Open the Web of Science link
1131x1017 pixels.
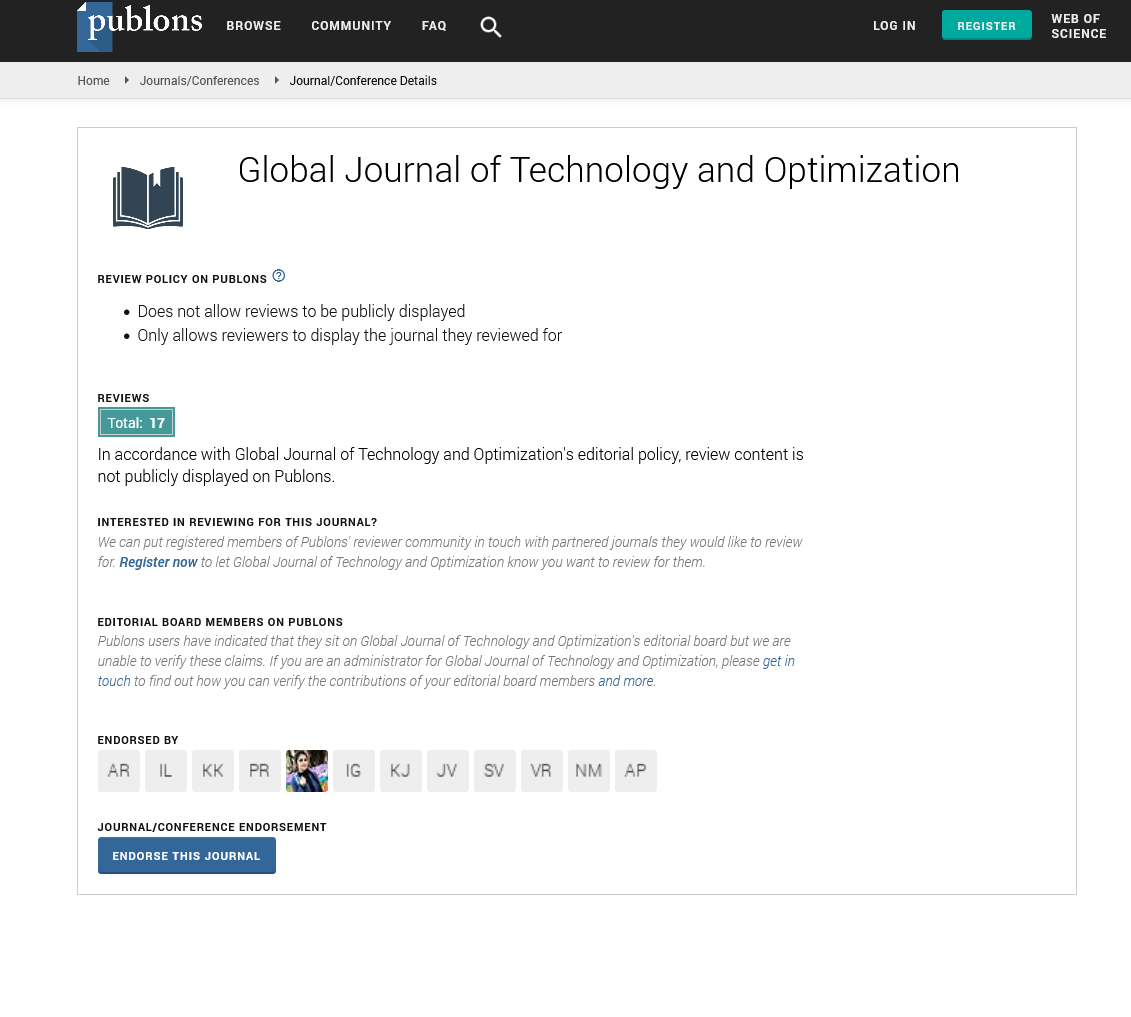pos(1078,26)
